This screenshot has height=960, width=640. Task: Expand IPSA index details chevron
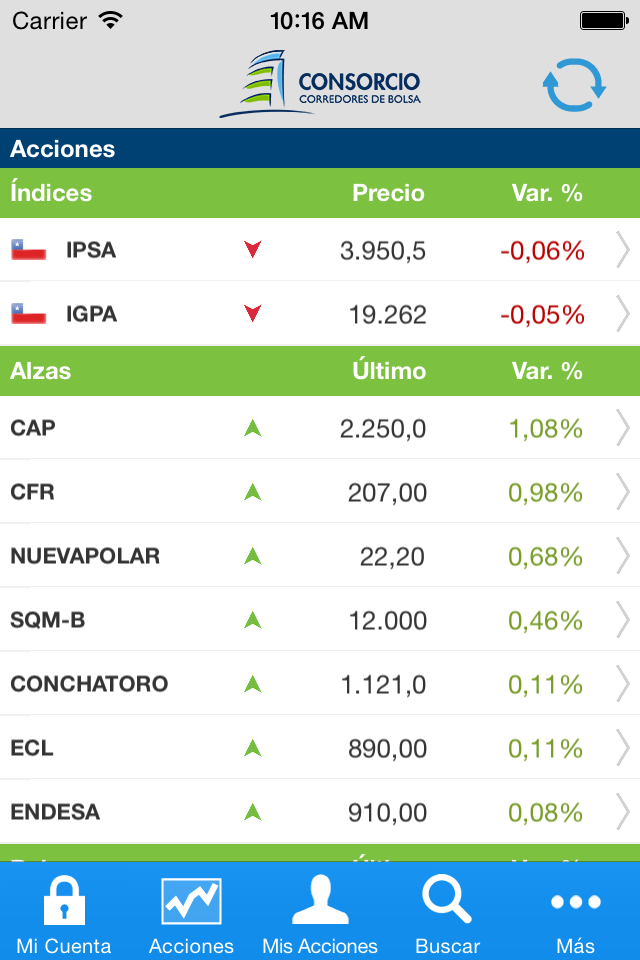[622, 250]
